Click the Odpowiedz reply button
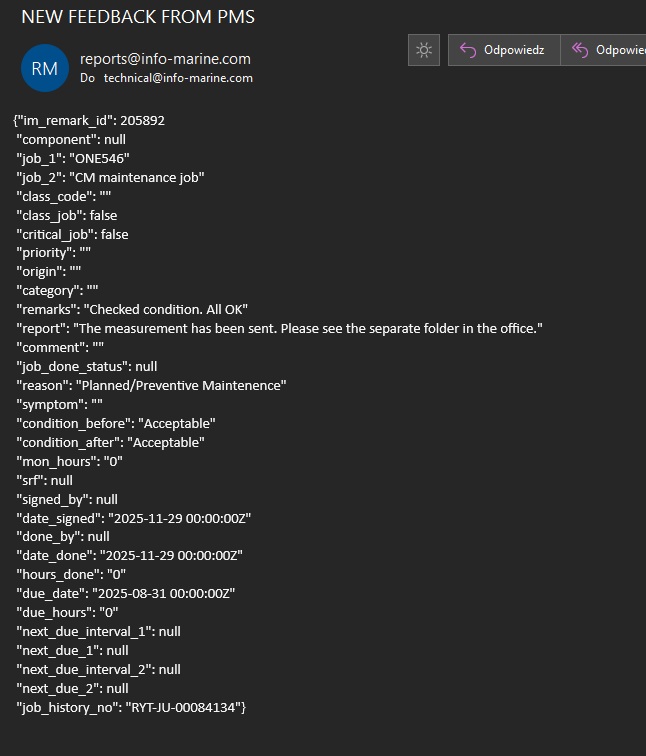This screenshot has width=646, height=756. [503, 50]
